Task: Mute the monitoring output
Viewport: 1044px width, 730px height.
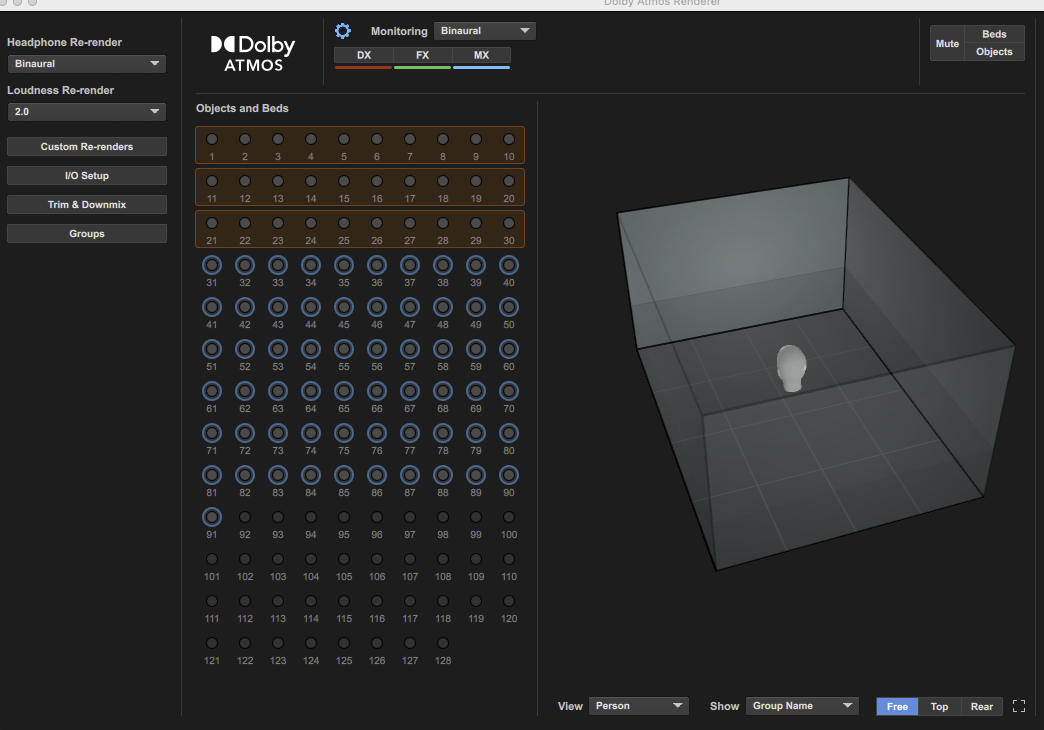Action: click(946, 43)
